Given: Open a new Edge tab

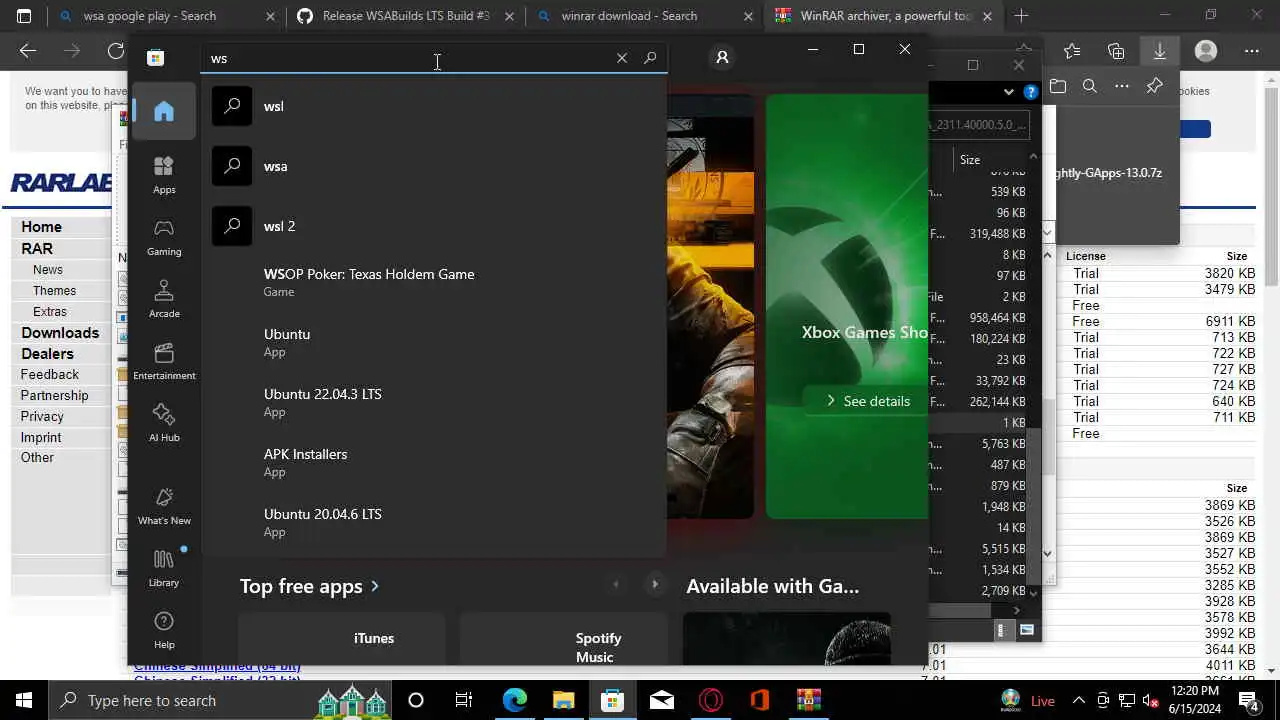Looking at the screenshot, I should click(x=1021, y=16).
